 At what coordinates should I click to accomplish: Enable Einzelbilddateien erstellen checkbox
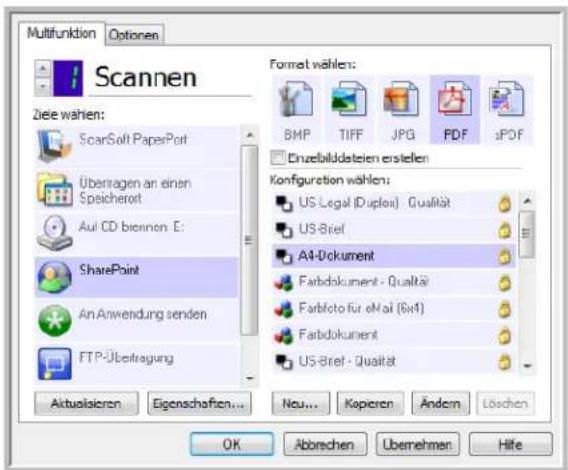pos(278,158)
